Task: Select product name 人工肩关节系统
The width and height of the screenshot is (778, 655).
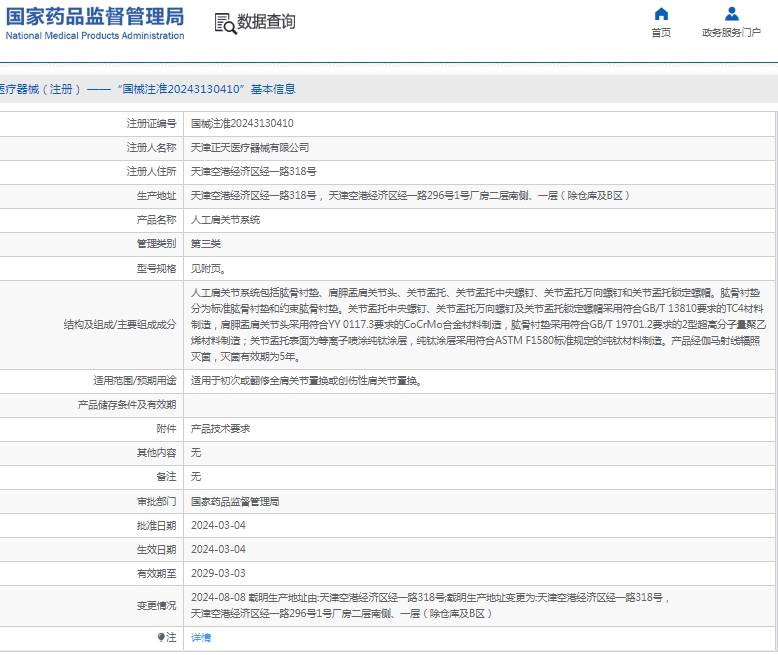Action: (225, 220)
